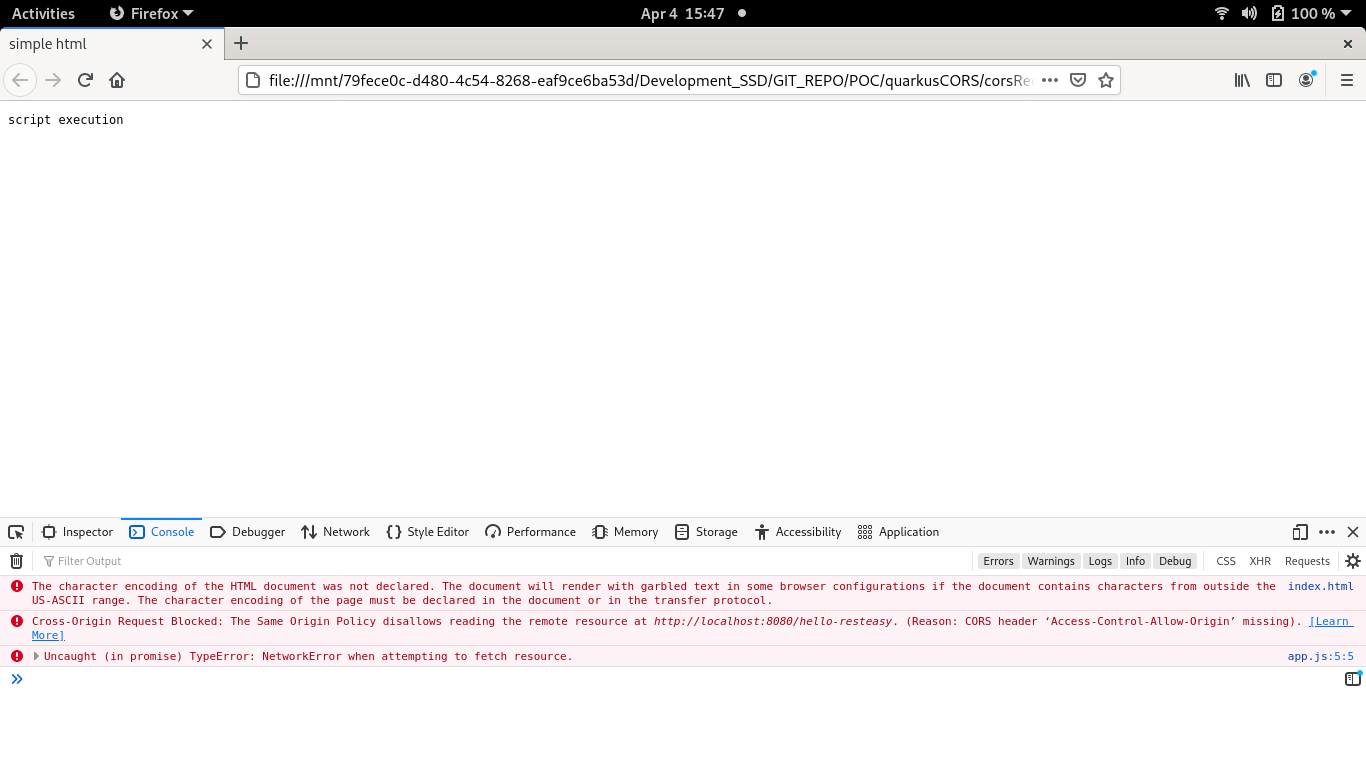
Task: Close the 'simple html' tab
Action: coord(207,44)
